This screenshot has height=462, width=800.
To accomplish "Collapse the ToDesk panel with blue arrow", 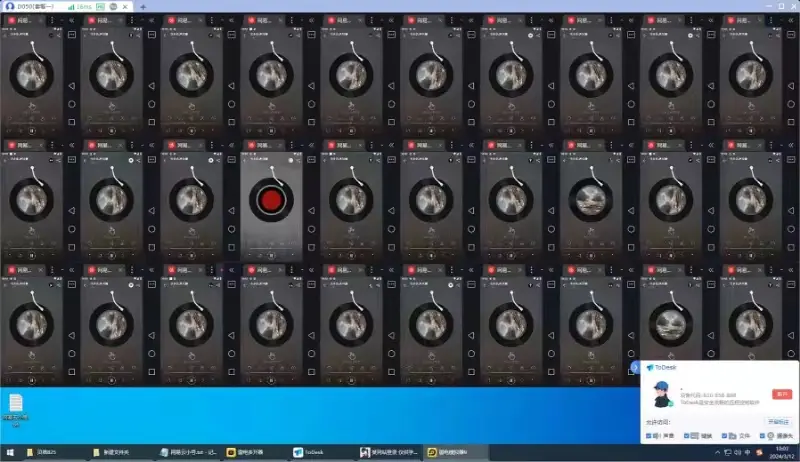I will tap(635, 367).
